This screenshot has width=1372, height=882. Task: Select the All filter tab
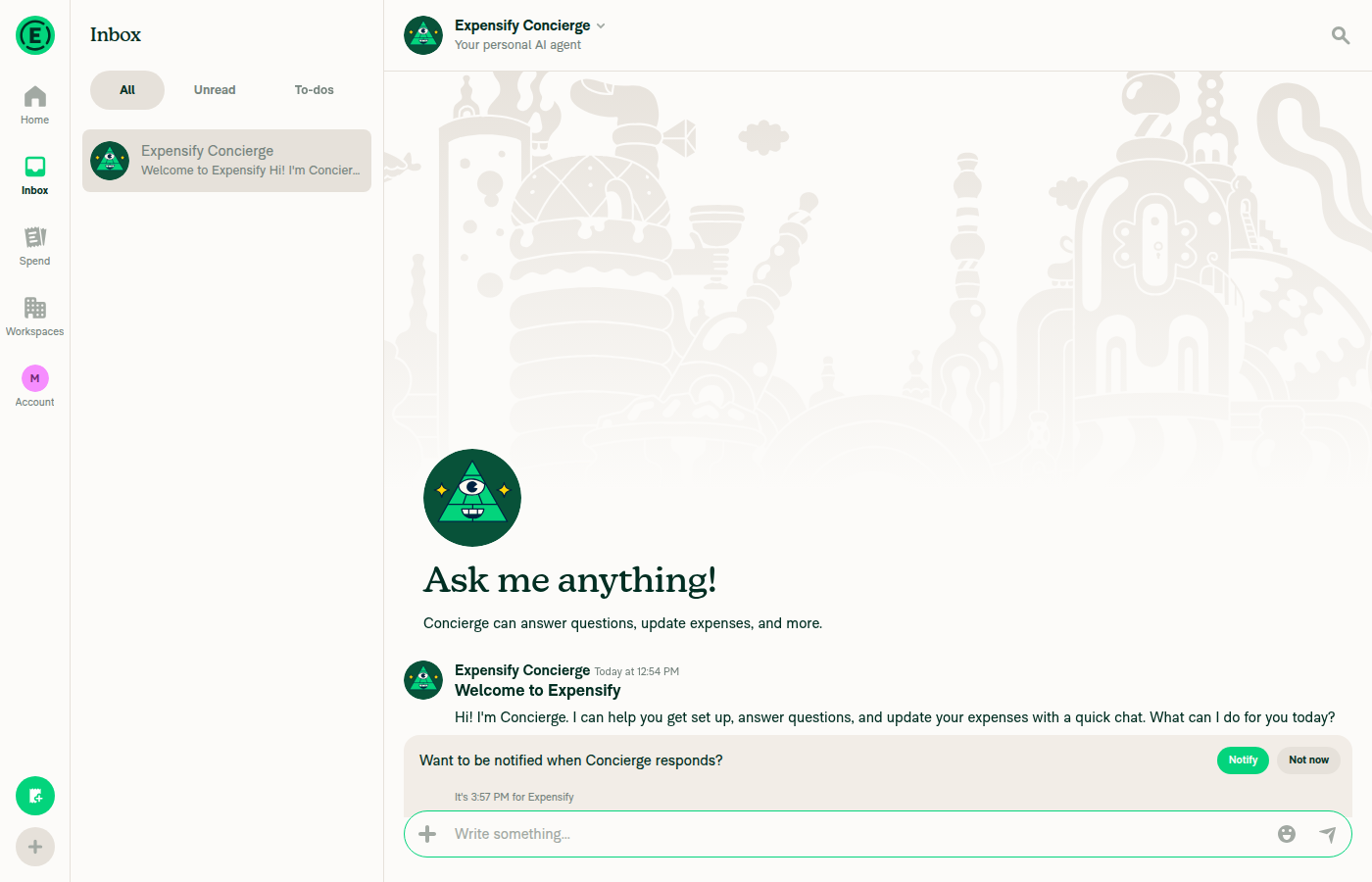pyautogui.click(x=127, y=90)
